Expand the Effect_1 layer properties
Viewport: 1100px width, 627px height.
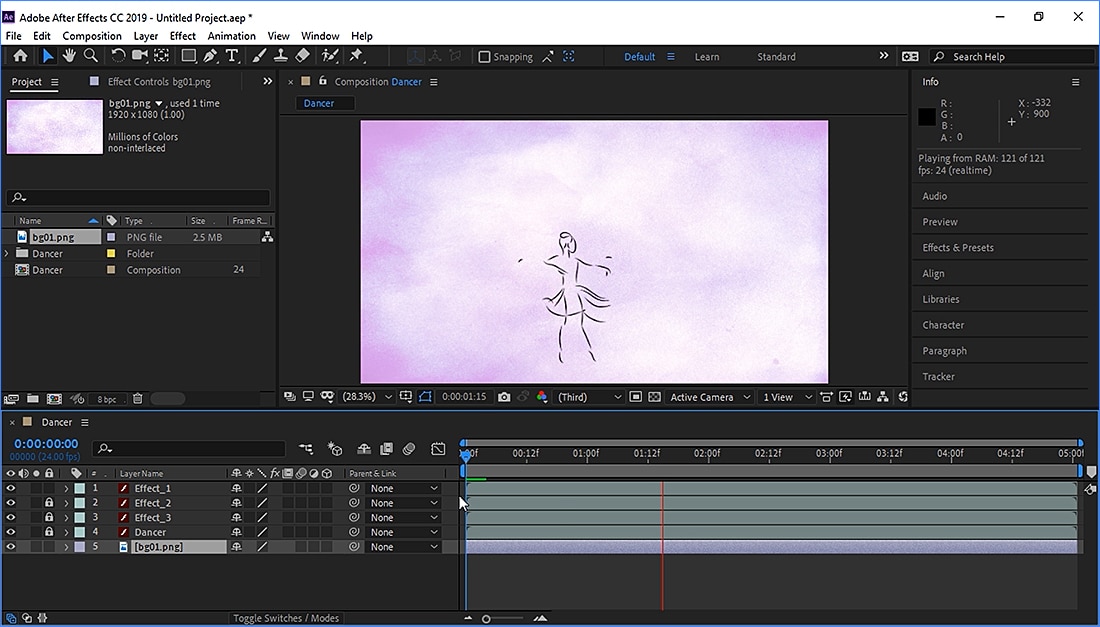coord(65,488)
